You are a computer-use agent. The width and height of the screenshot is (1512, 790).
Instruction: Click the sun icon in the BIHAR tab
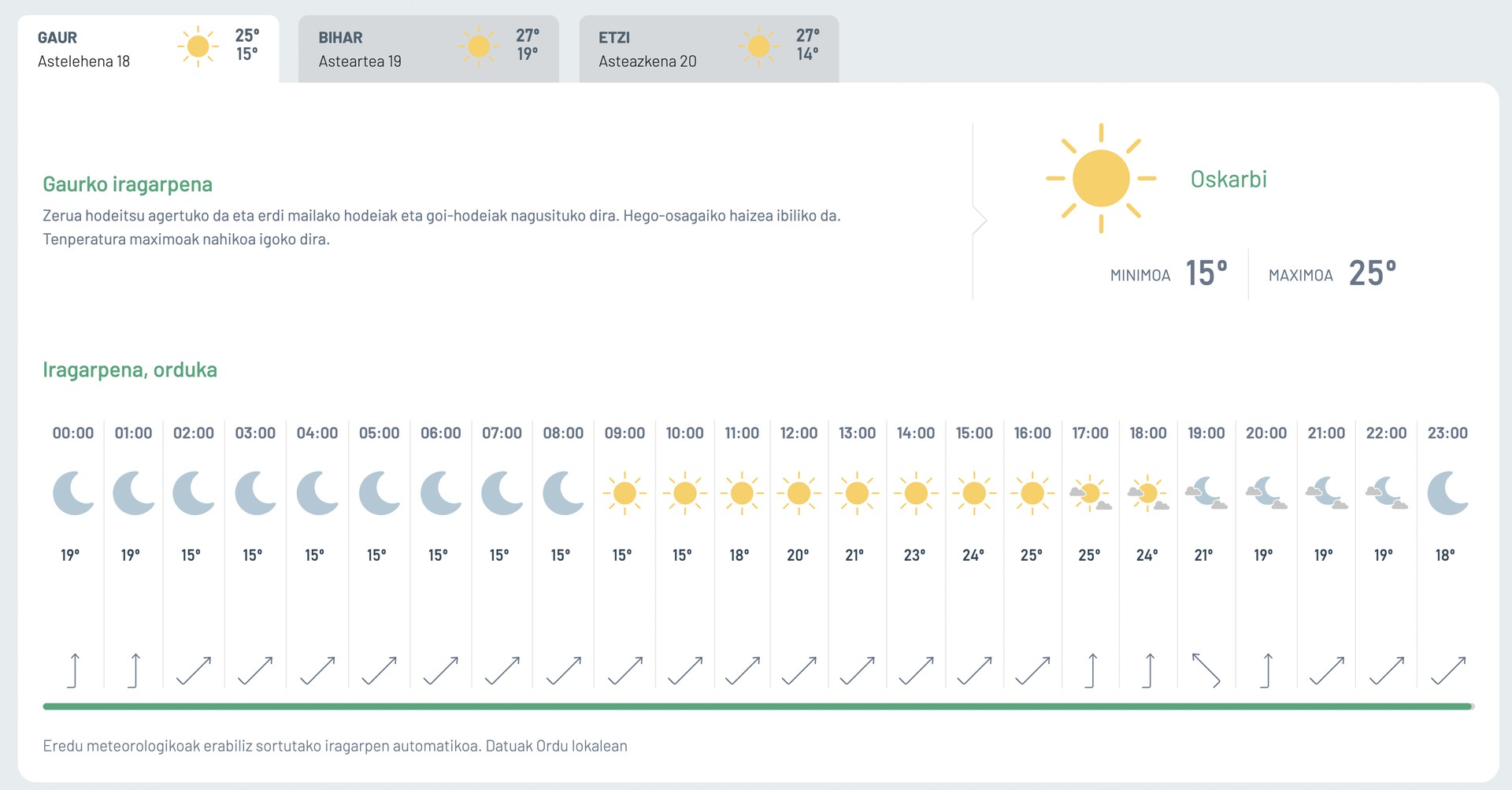479,46
